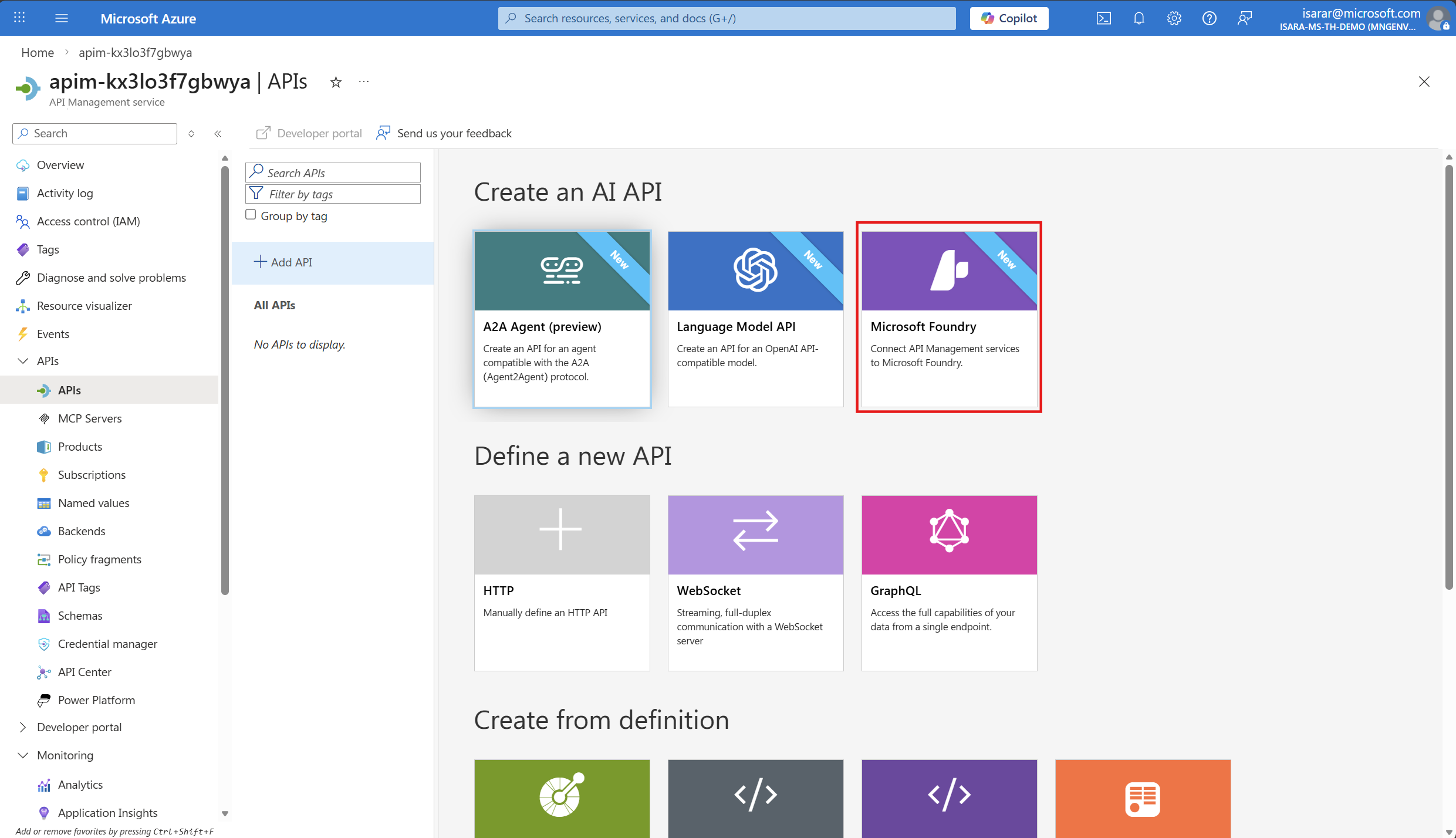The image size is (1456, 838).
Task: Focus the Filter by tags field
Action: click(x=333, y=194)
